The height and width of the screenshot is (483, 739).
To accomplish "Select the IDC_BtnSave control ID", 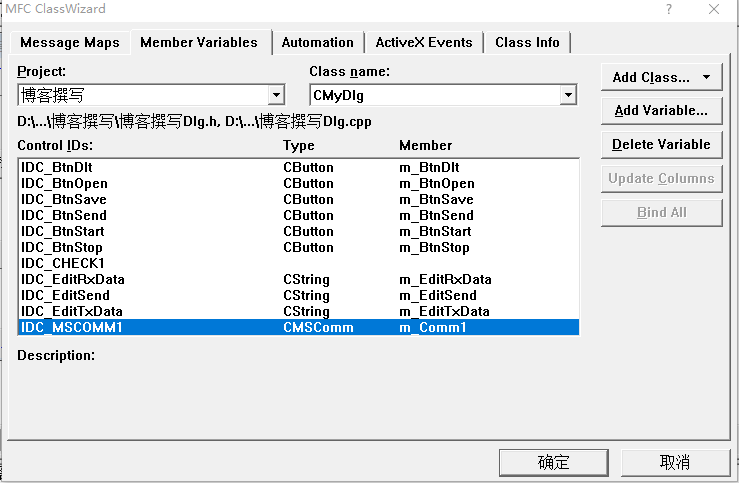I will pyautogui.click(x=64, y=199).
